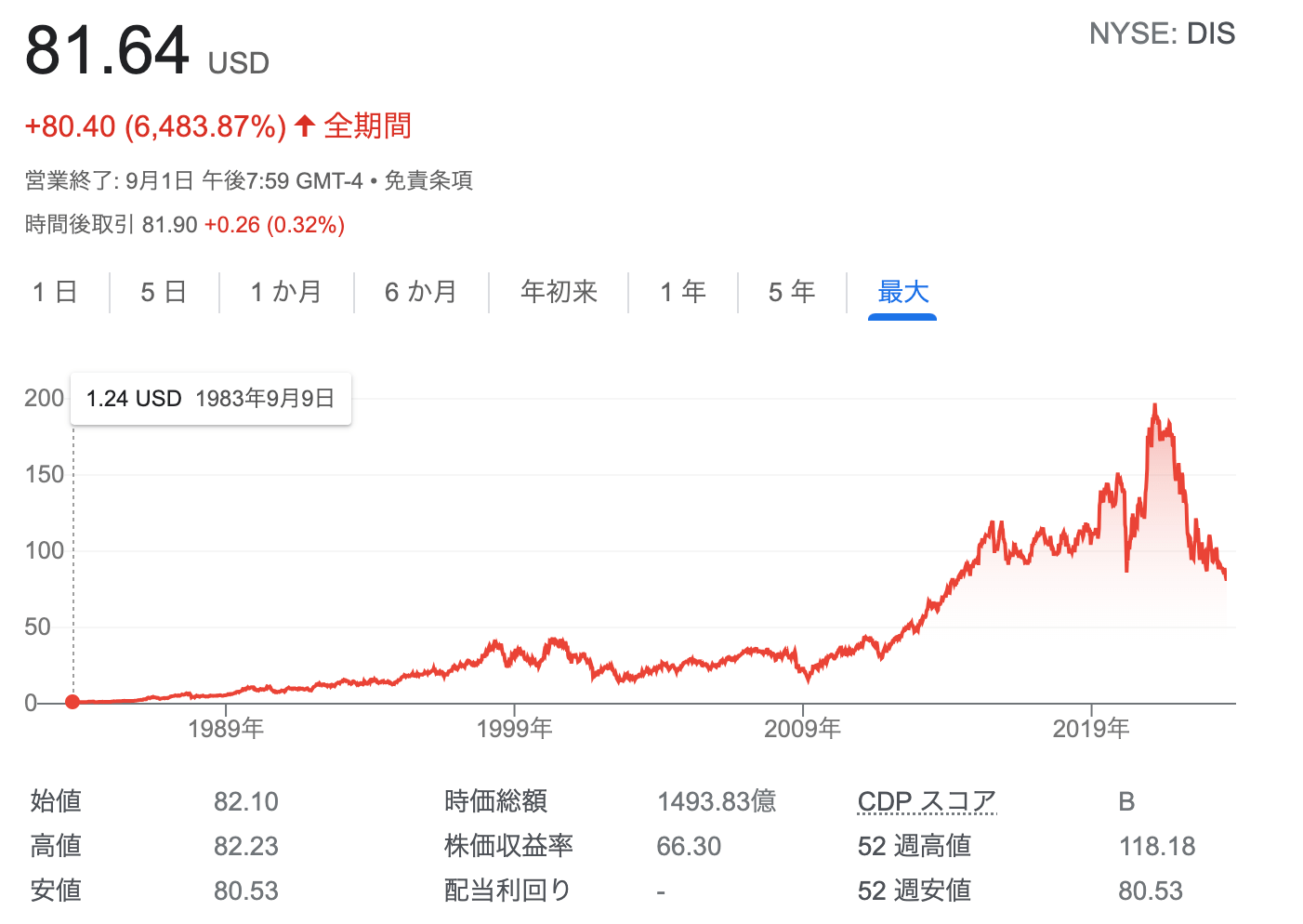Viewport: 1303px width, 924px height.
Task: Click the 2019年 axis label
Action: click(x=1091, y=728)
